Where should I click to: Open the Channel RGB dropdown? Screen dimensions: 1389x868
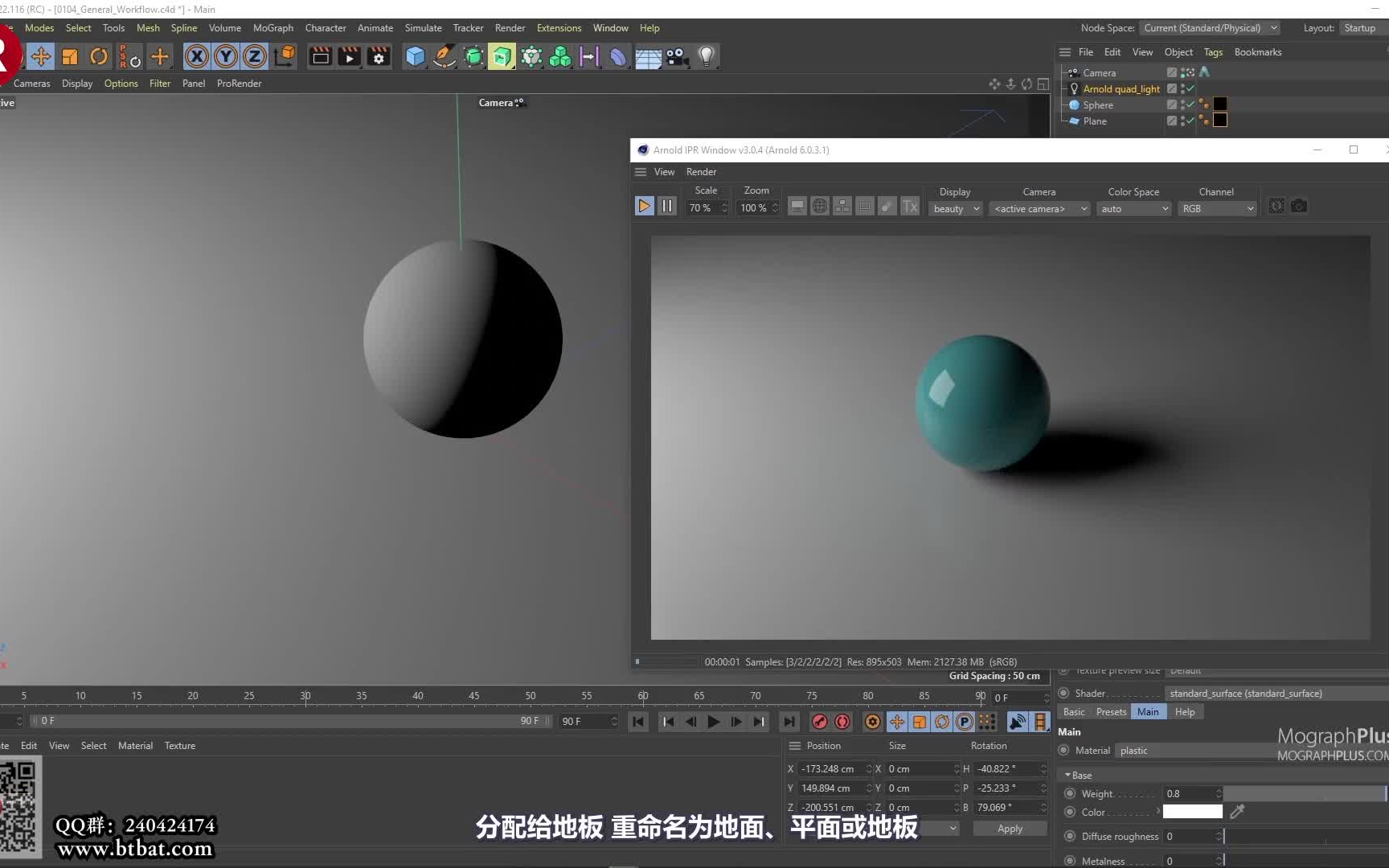(x=1217, y=209)
